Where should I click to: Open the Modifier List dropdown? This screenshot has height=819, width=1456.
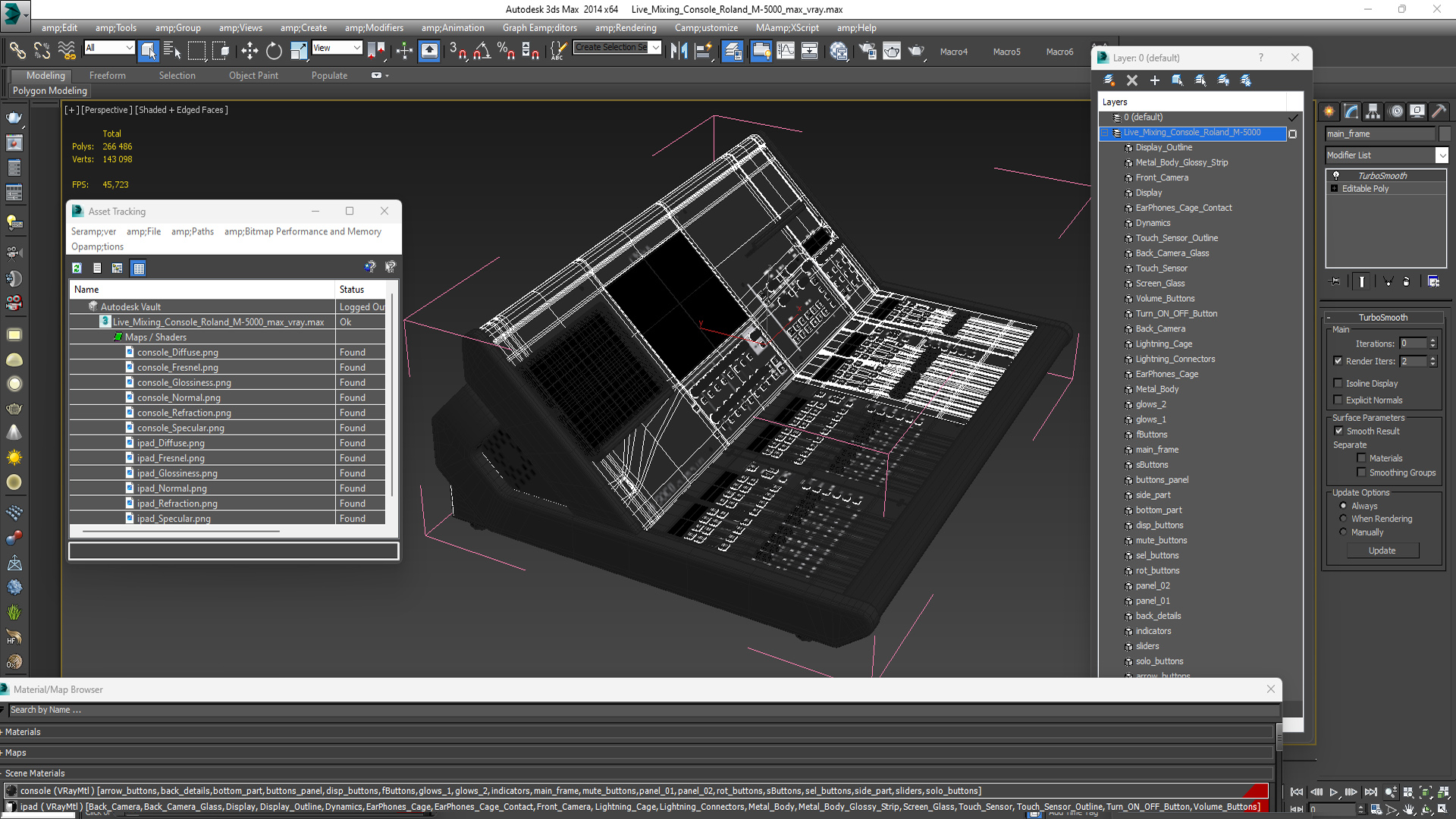pyautogui.click(x=1442, y=155)
